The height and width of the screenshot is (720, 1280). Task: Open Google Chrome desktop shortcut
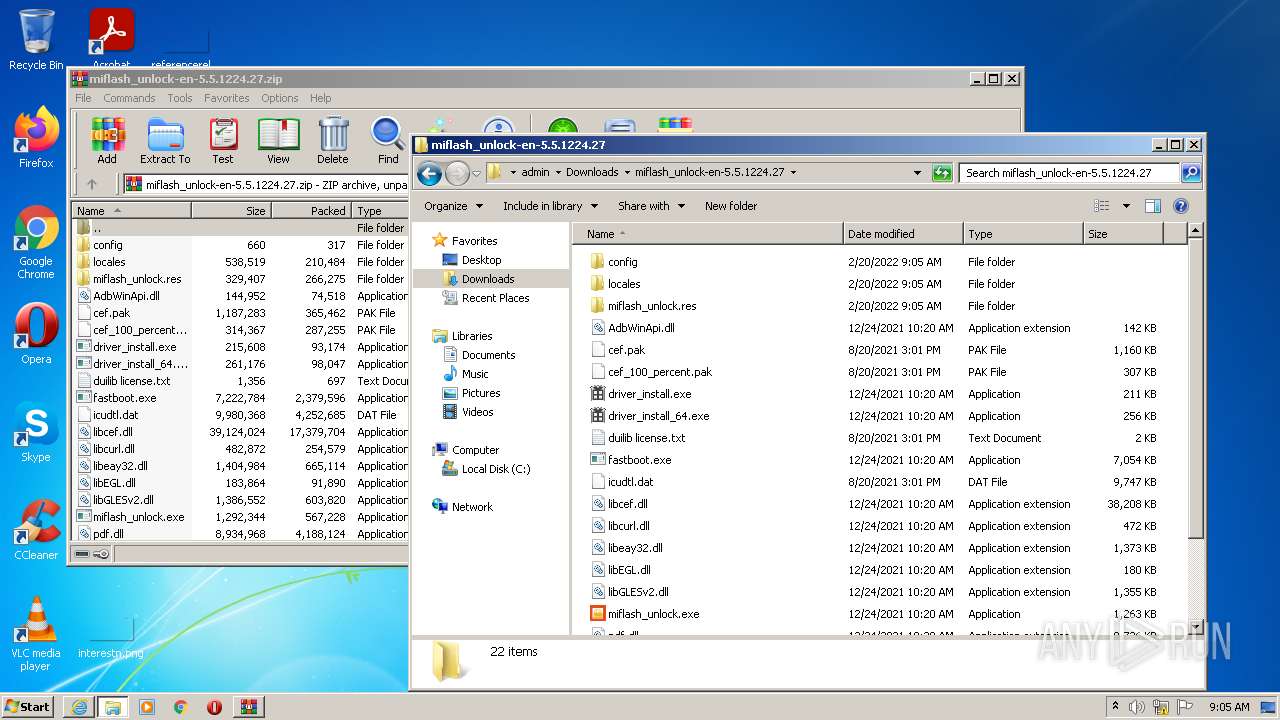[x=36, y=242]
